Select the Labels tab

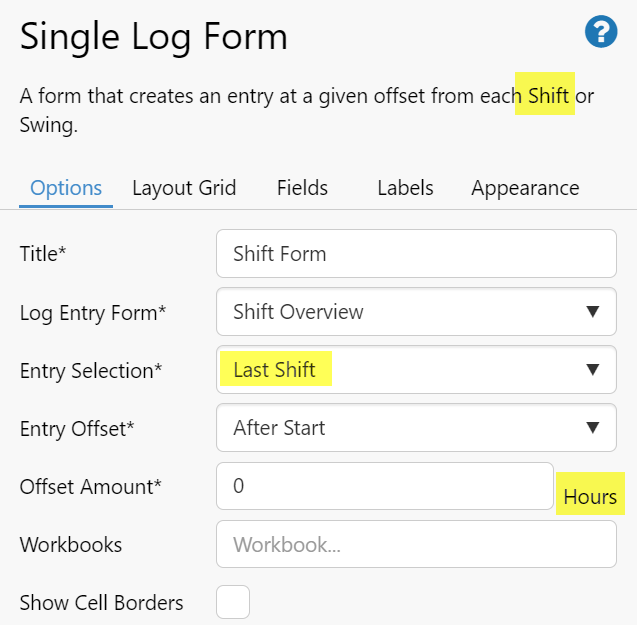[x=405, y=188]
